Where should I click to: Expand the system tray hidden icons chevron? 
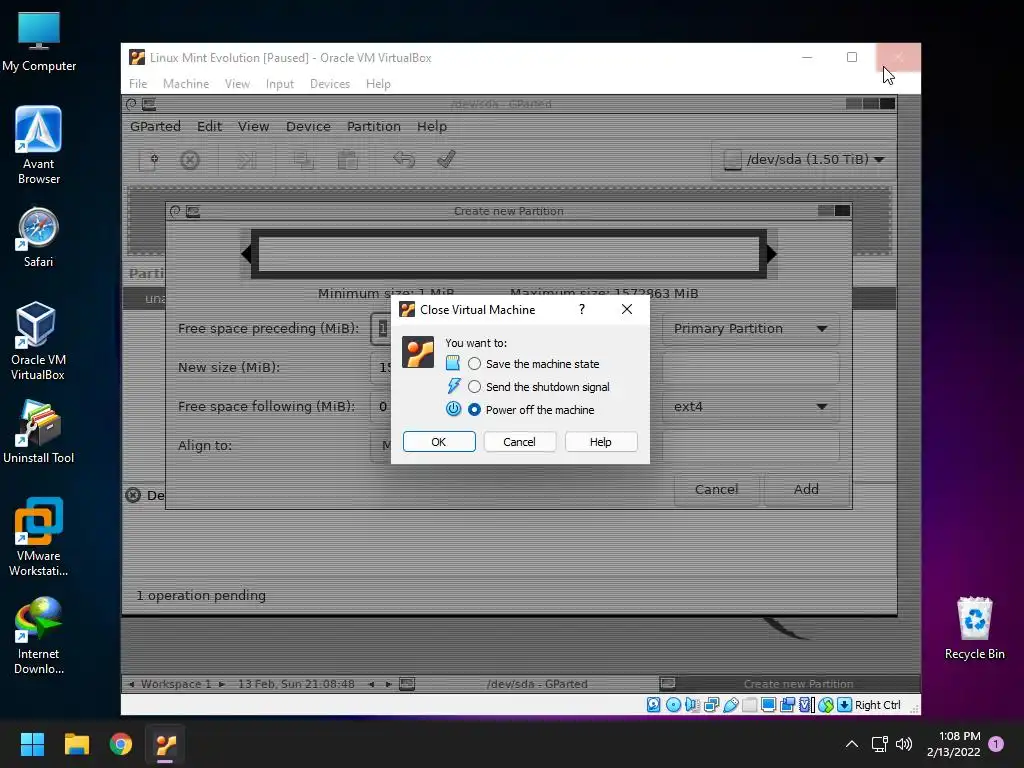tap(852, 744)
